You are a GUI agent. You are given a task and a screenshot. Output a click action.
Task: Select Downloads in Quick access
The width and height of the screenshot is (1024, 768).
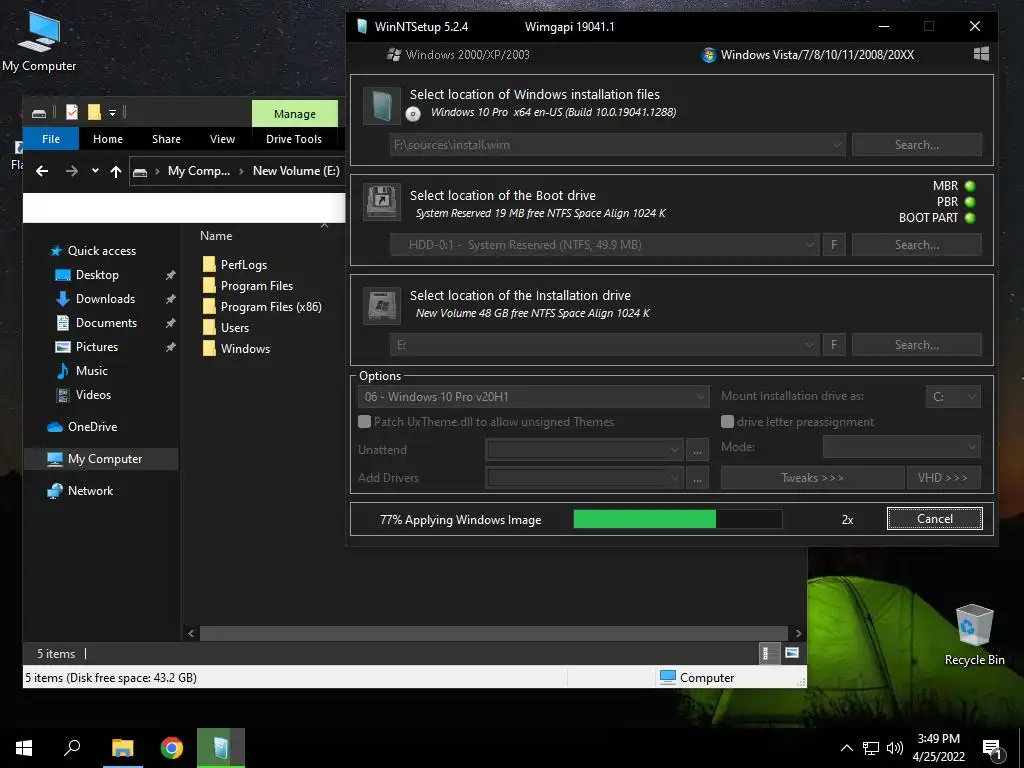coord(105,299)
